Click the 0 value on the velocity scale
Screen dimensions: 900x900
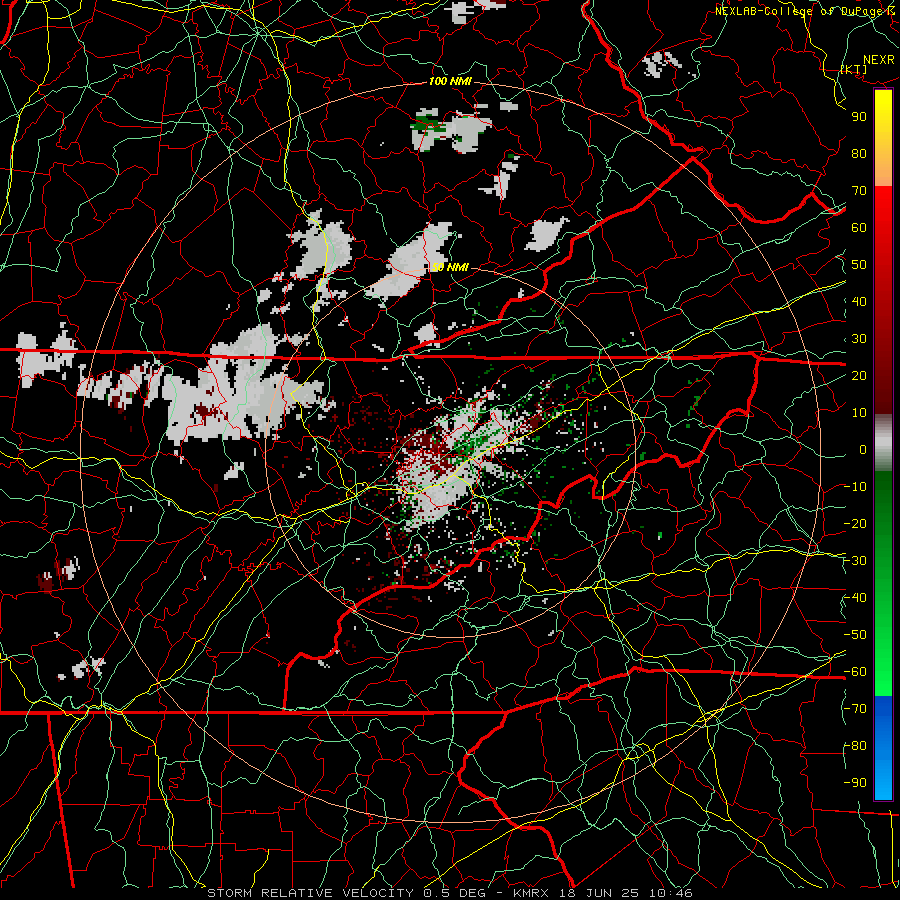[x=863, y=450]
